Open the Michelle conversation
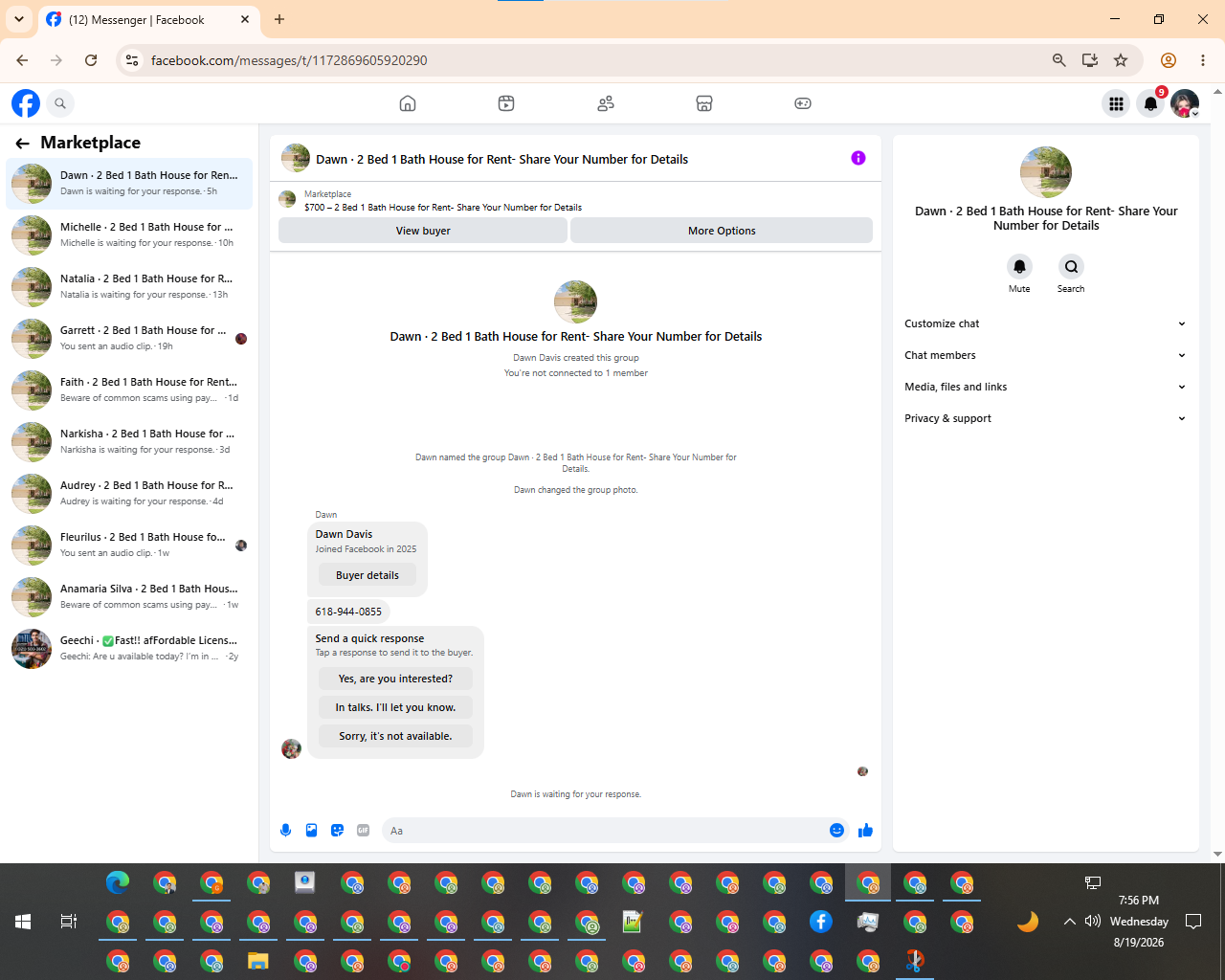1225x980 pixels. (129, 234)
